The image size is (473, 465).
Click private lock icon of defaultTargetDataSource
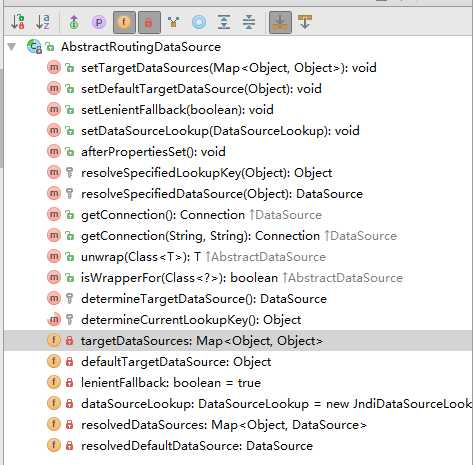pyautogui.click(x=69, y=362)
